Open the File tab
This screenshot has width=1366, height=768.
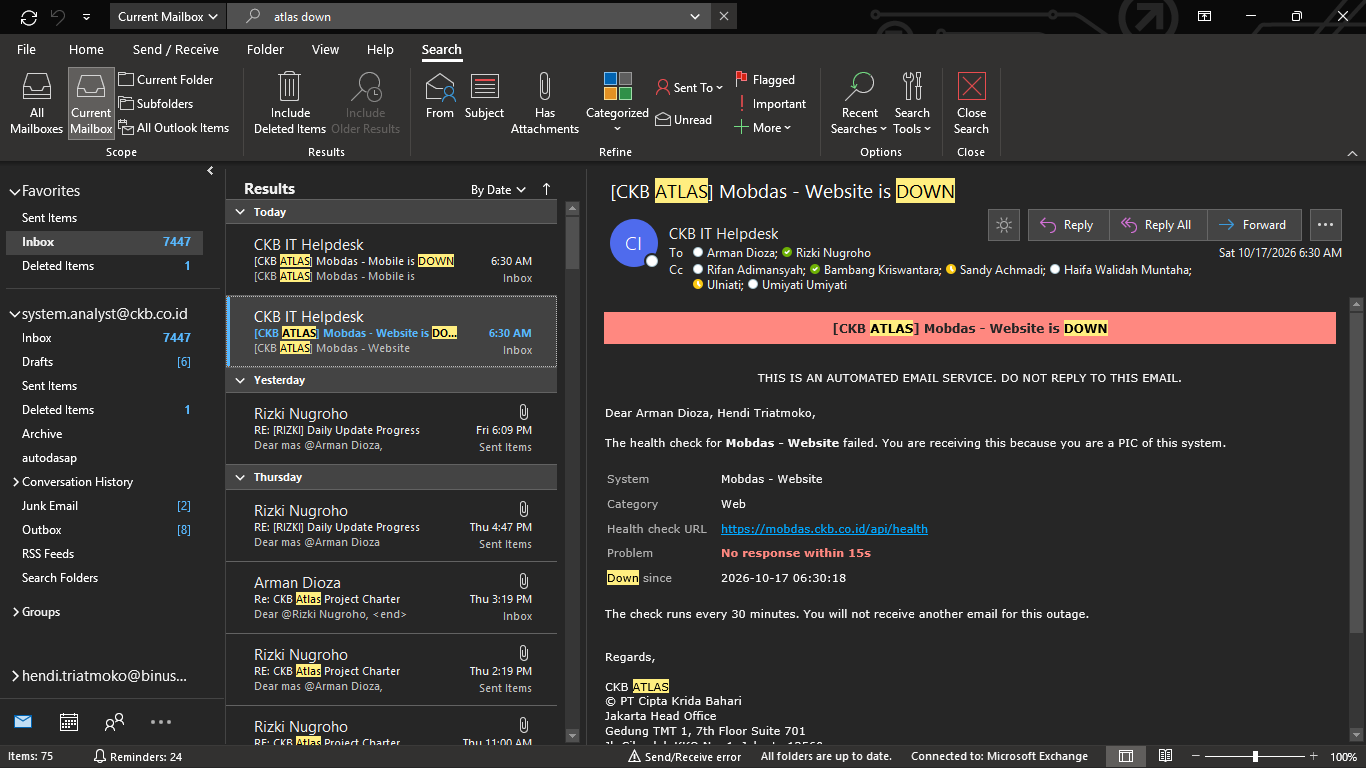(x=26, y=49)
